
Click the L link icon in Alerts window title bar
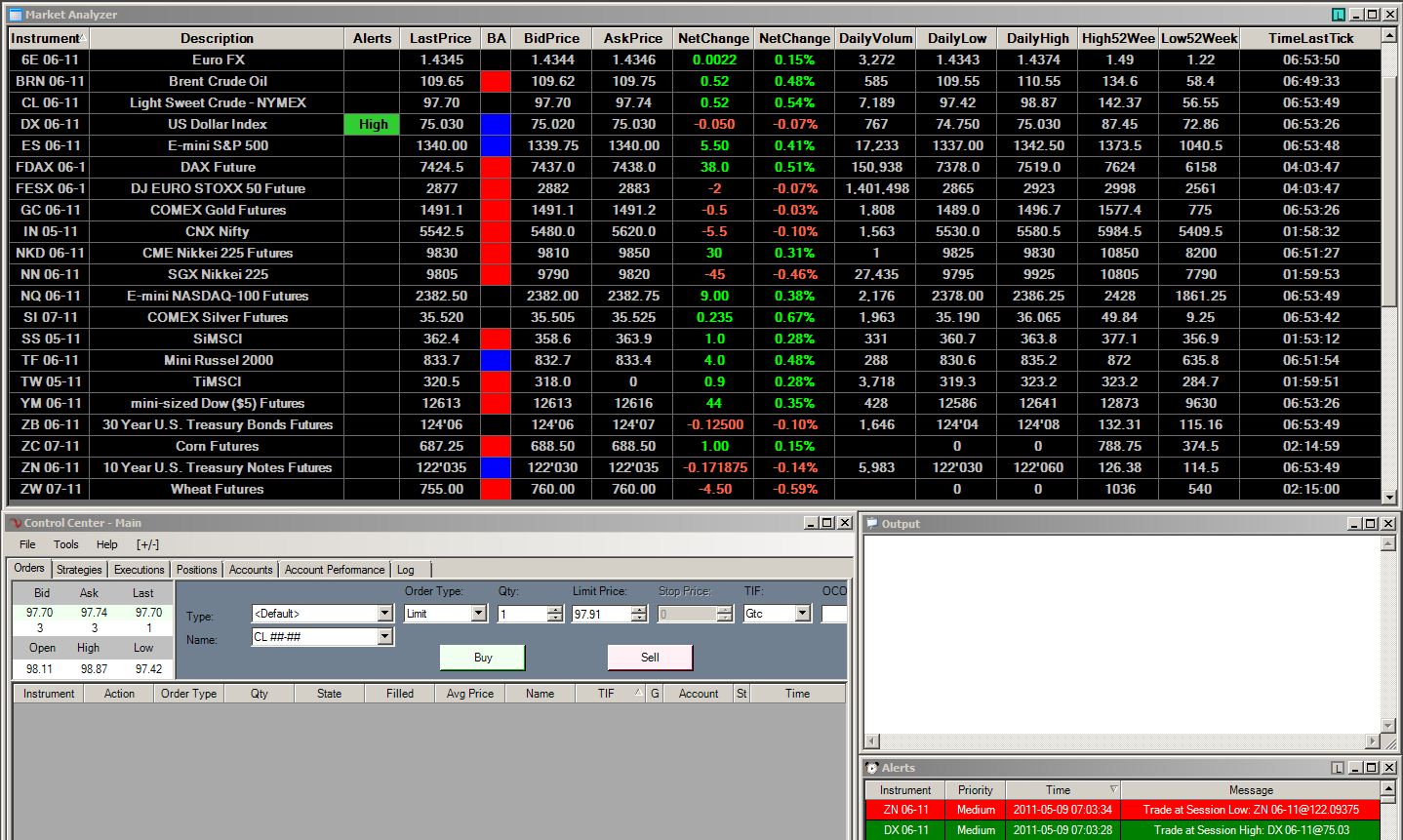coord(1339,768)
